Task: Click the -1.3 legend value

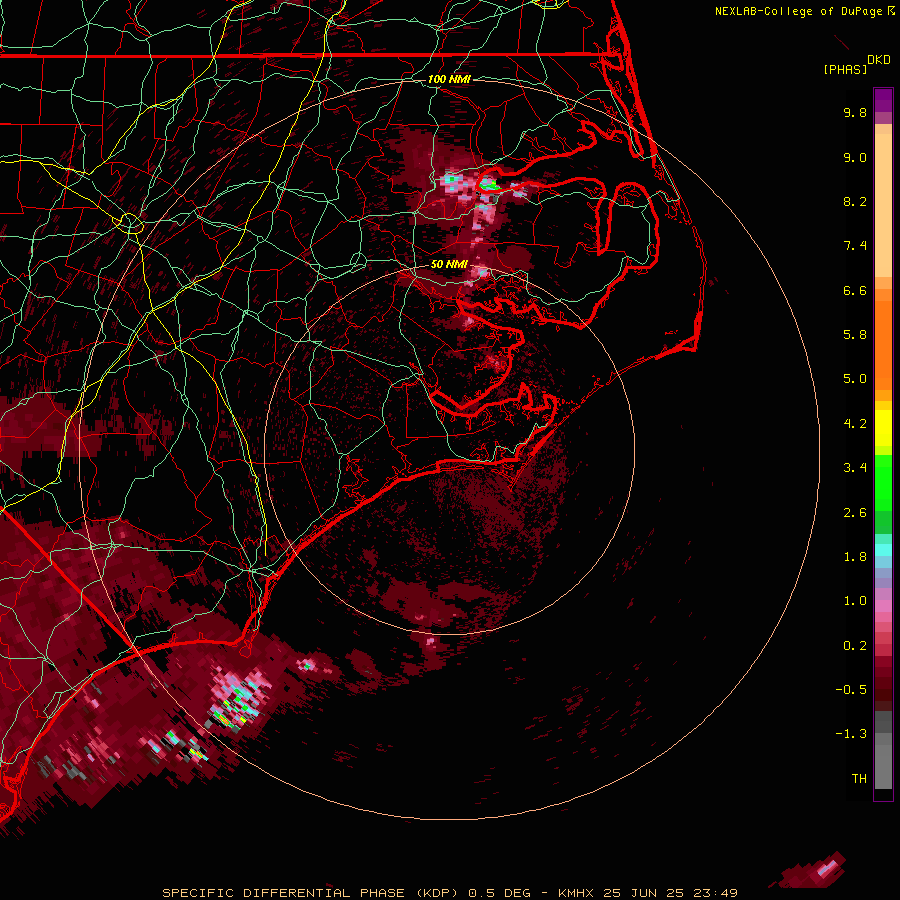Action: click(x=851, y=734)
